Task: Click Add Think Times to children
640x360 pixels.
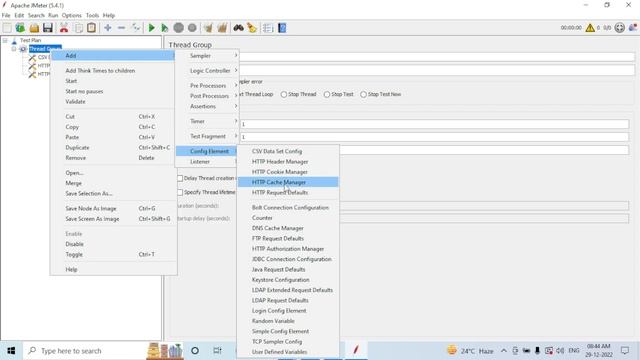Action: [113, 71]
